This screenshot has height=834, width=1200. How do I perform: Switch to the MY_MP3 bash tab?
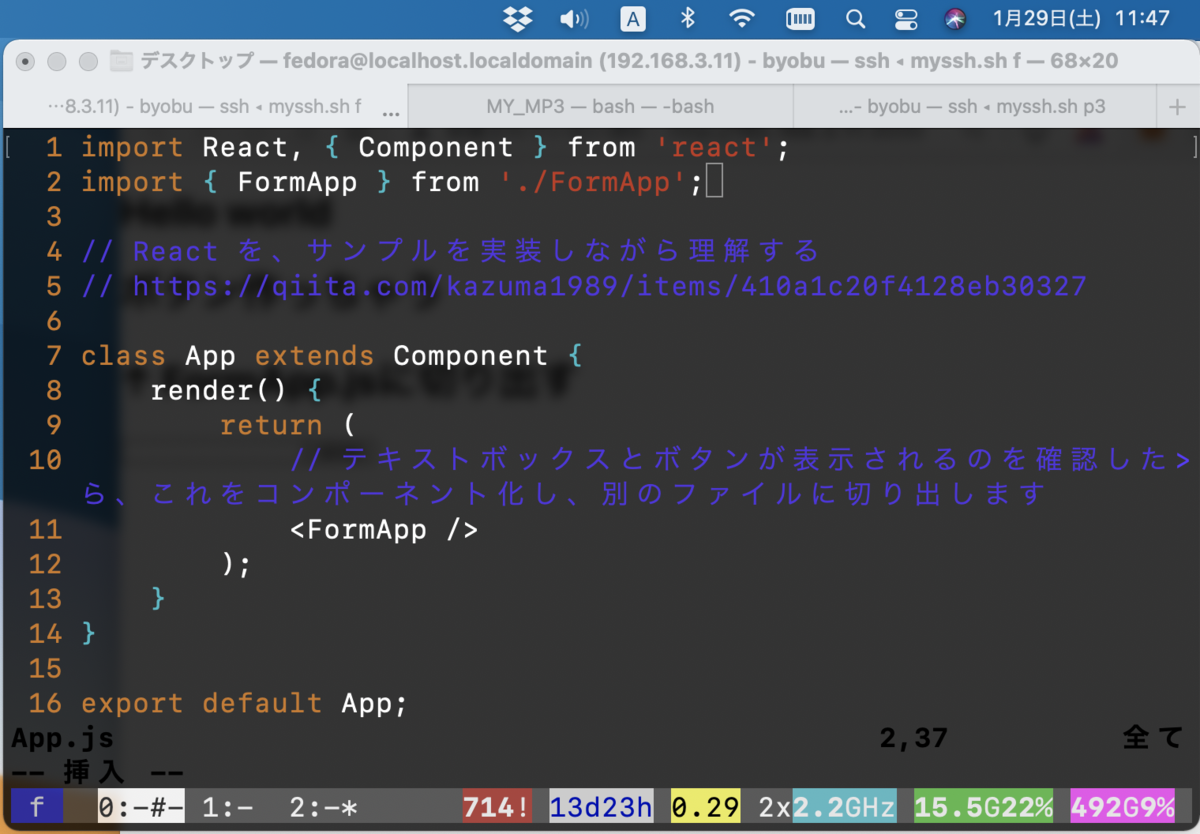[600, 106]
